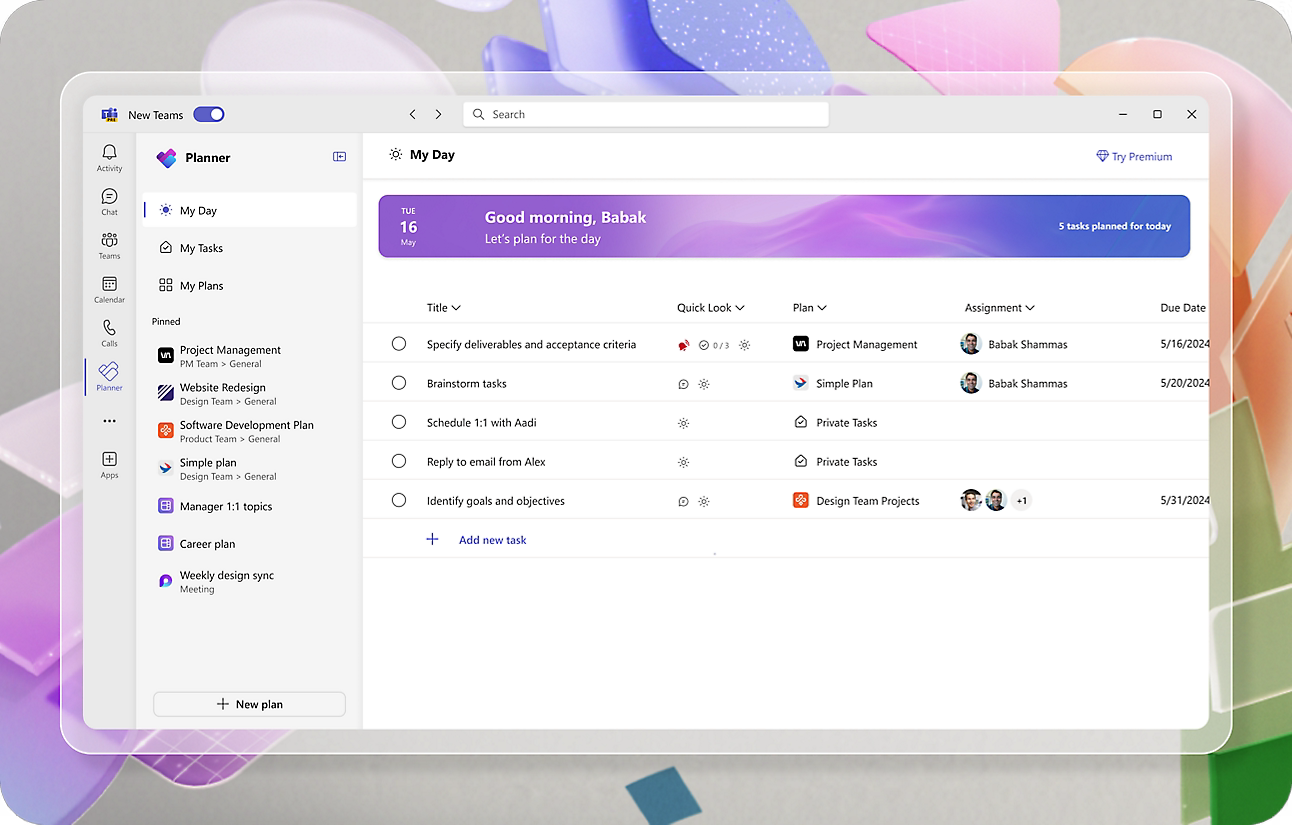Mark Brainstorm tasks as complete
The width and height of the screenshot is (1292, 825).
(x=399, y=383)
